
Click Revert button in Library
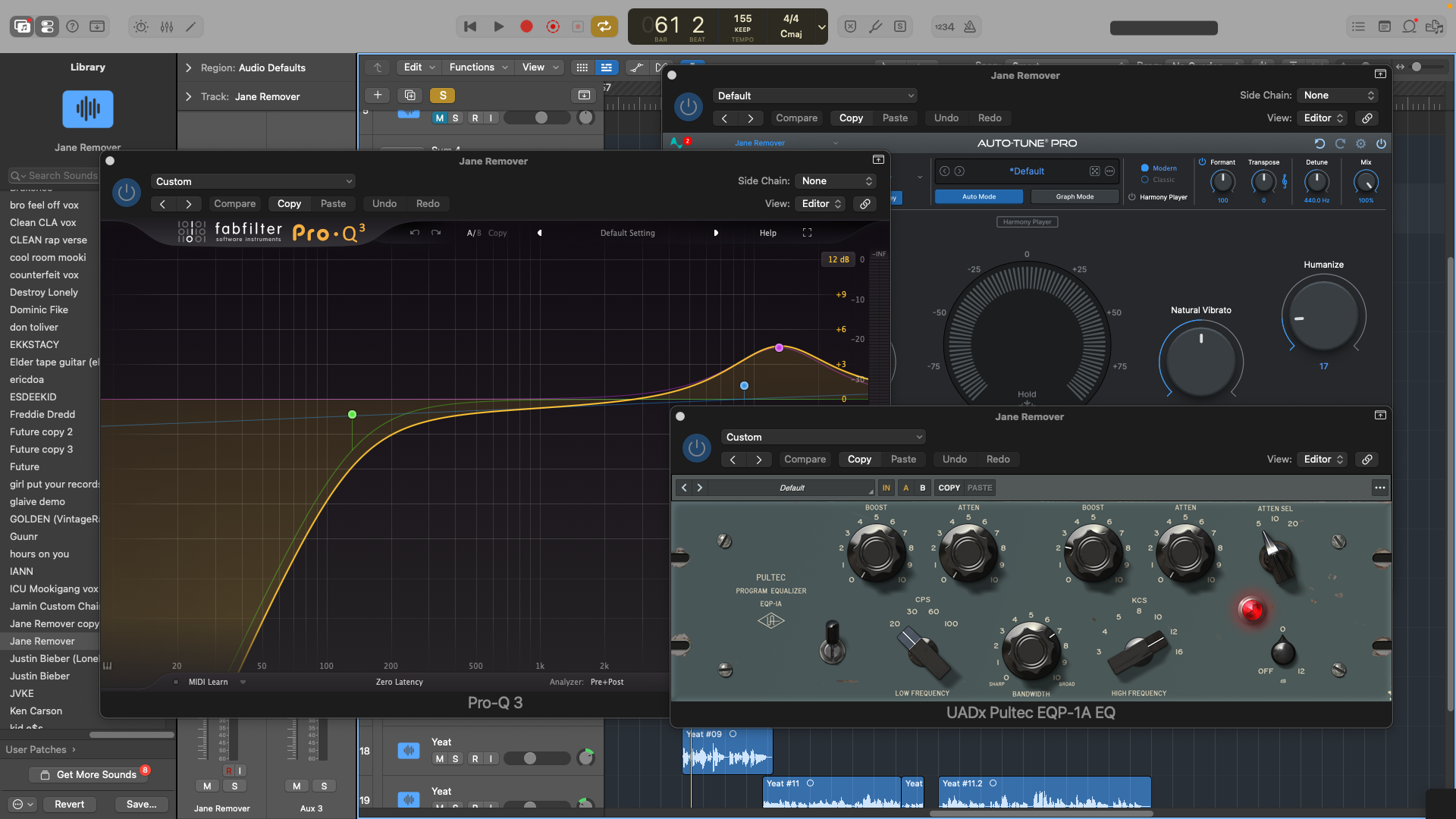tap(69, 804)
